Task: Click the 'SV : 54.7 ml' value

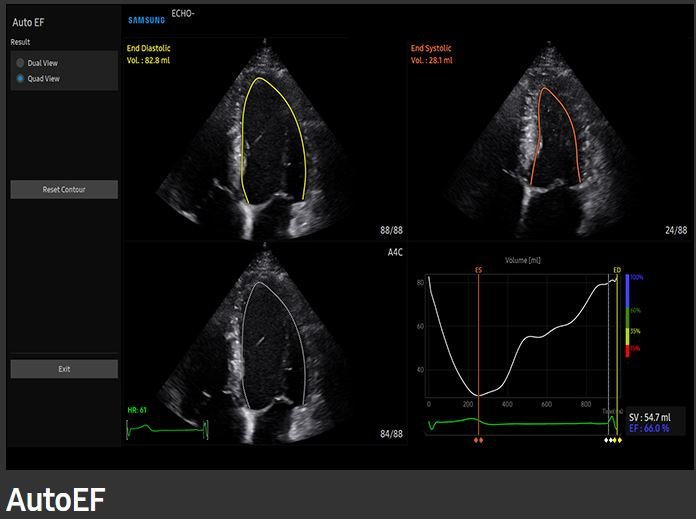Action: pyautogui.click(x=650, y=417)
